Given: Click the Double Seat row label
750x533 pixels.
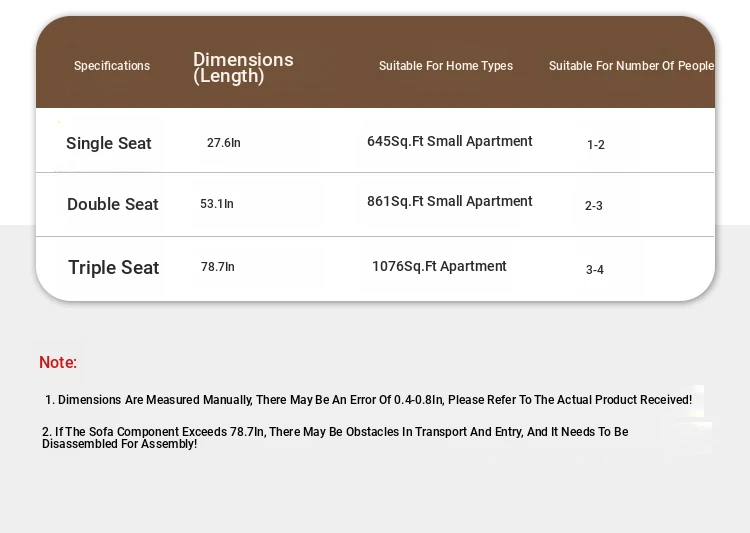Looking at the screenshot, I should [113, 204].
